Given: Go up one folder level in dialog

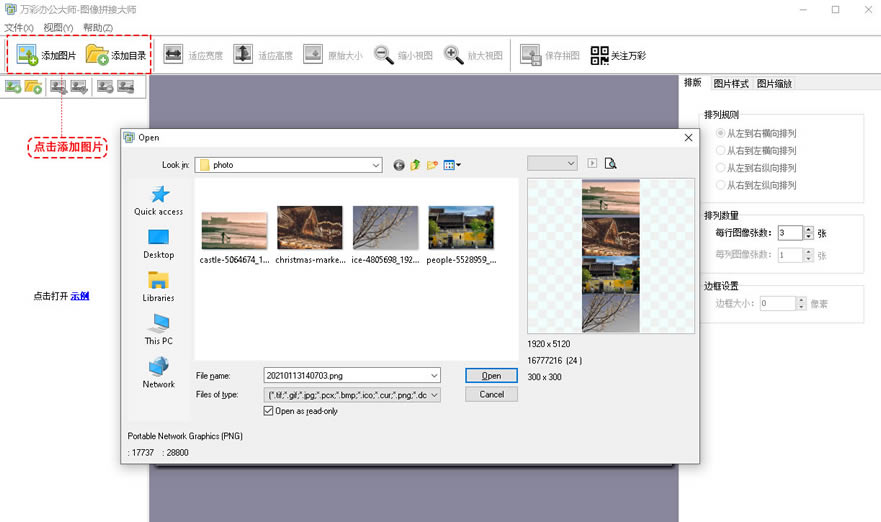Looking at the screenshot, I should pyautogui.click(x=415, y=165).
